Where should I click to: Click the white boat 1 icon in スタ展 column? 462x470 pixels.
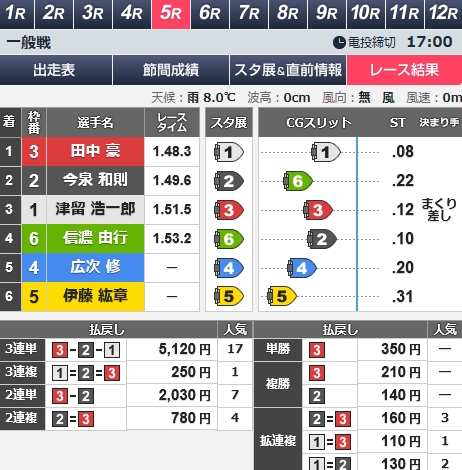[229, 152]
